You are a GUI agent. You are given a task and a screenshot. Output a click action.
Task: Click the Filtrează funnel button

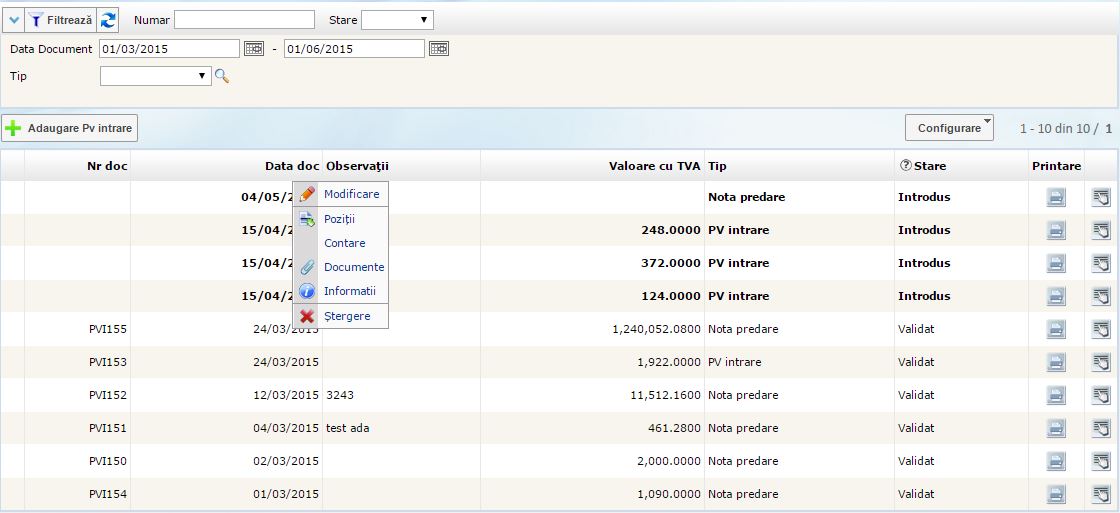(x=60, y=20)
